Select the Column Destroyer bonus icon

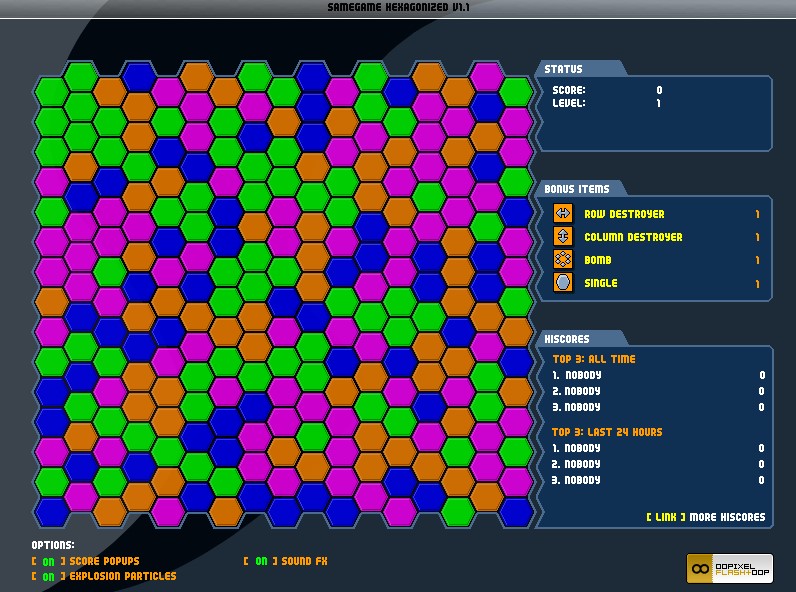pyautogui.click(x=562, y=237)
